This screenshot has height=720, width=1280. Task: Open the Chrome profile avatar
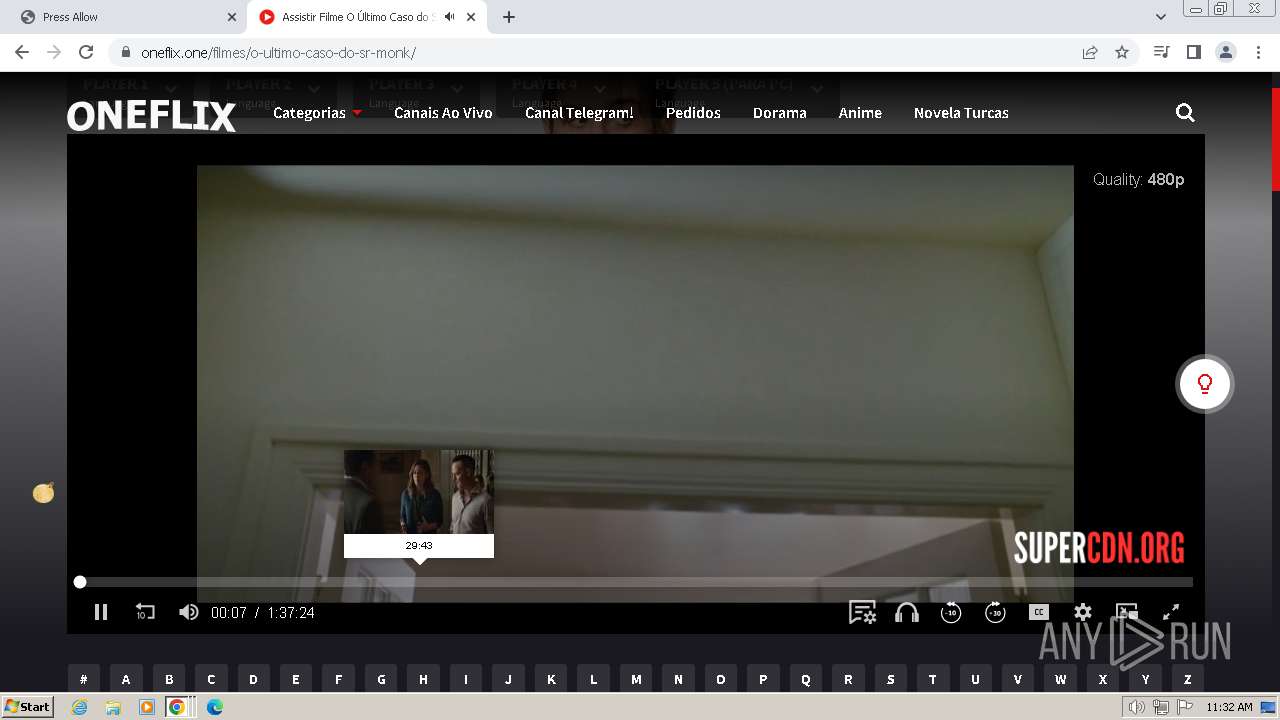pos(1225,52)
